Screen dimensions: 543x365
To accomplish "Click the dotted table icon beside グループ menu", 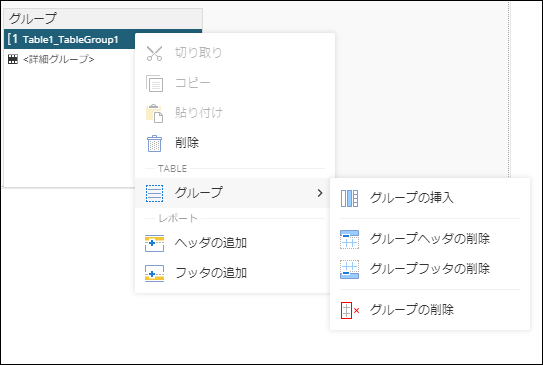I will pyautogui.click(x=154, y=193).
